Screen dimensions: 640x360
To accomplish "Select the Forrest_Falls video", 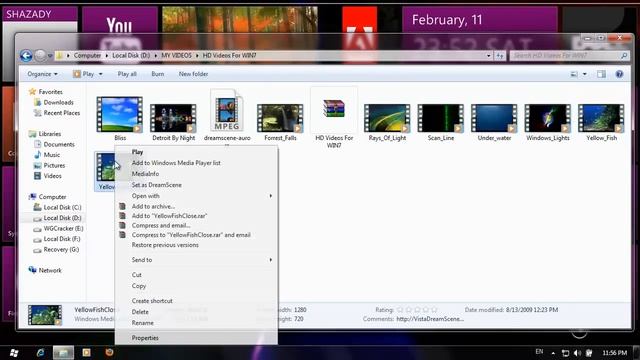I will point(280,122).
